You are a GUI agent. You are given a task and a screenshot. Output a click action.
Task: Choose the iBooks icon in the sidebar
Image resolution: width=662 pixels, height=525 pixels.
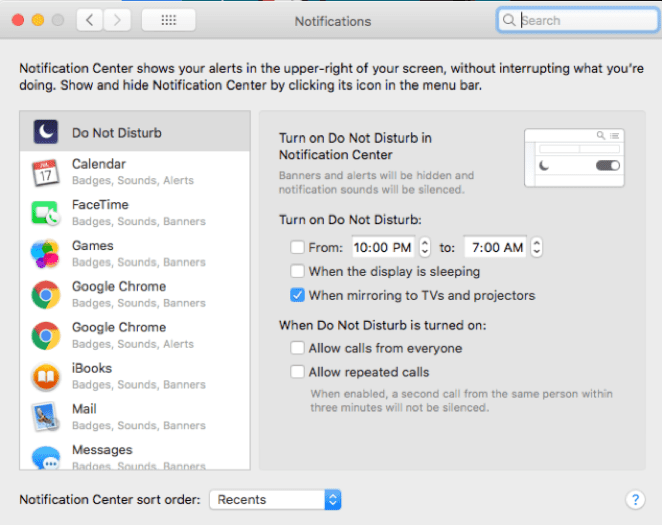pos(45,376)
